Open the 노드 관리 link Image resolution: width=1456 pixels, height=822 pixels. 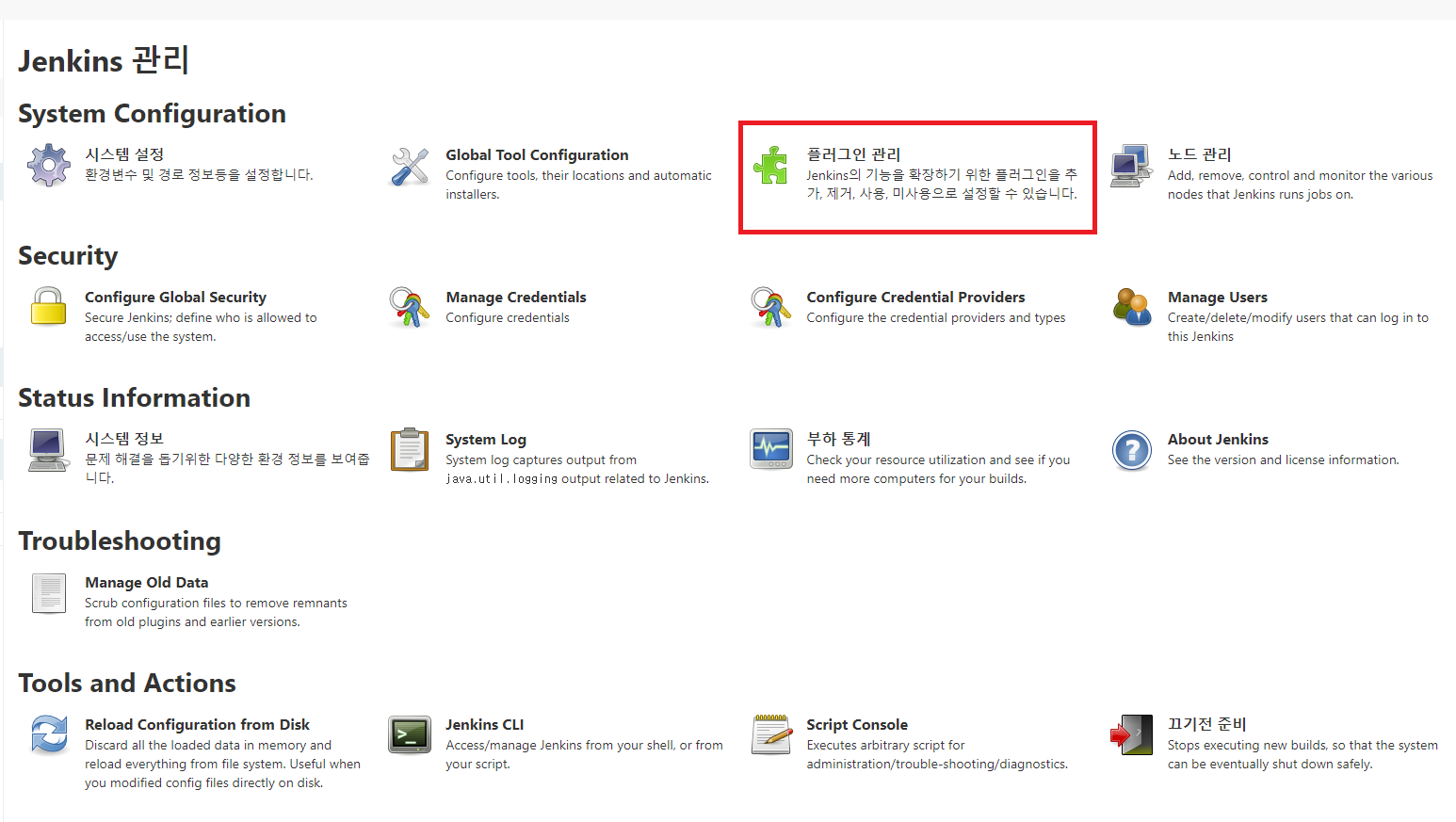point(1199,154)
